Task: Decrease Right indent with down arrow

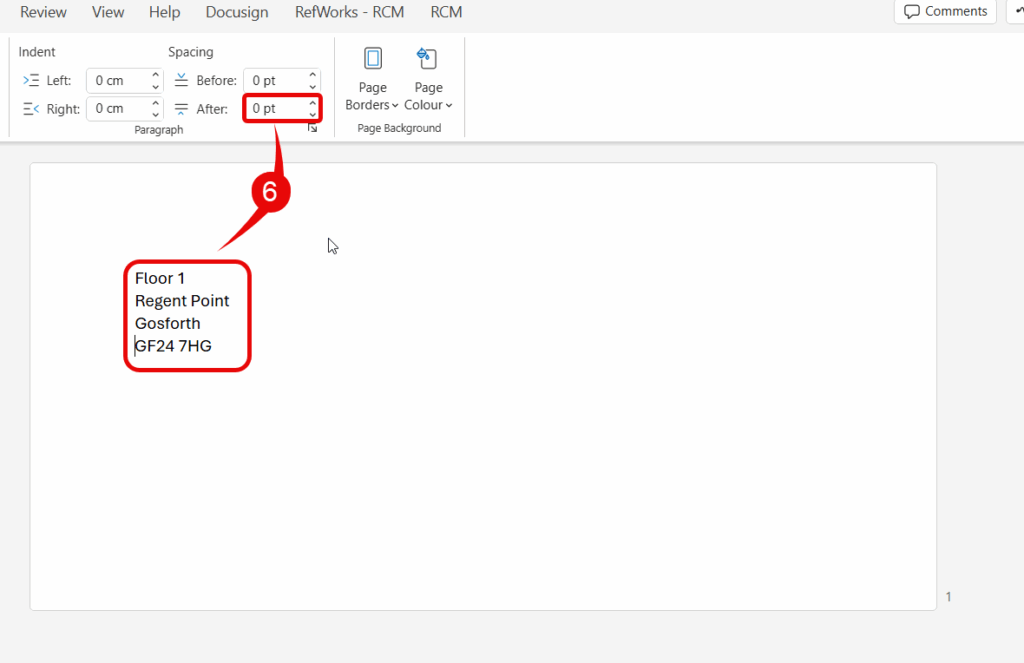Action: pos(155,114)
